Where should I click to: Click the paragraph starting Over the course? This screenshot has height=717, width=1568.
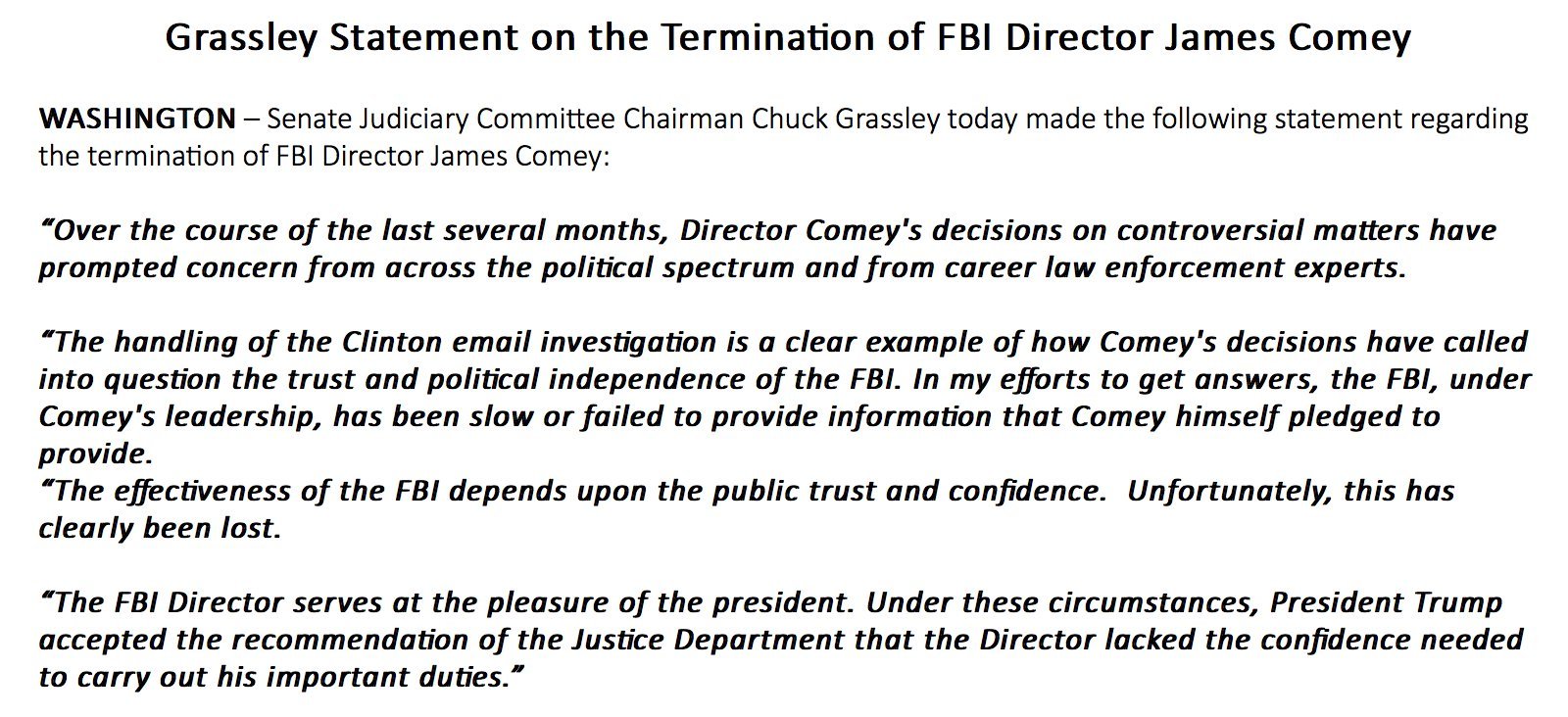pos(767,250)
